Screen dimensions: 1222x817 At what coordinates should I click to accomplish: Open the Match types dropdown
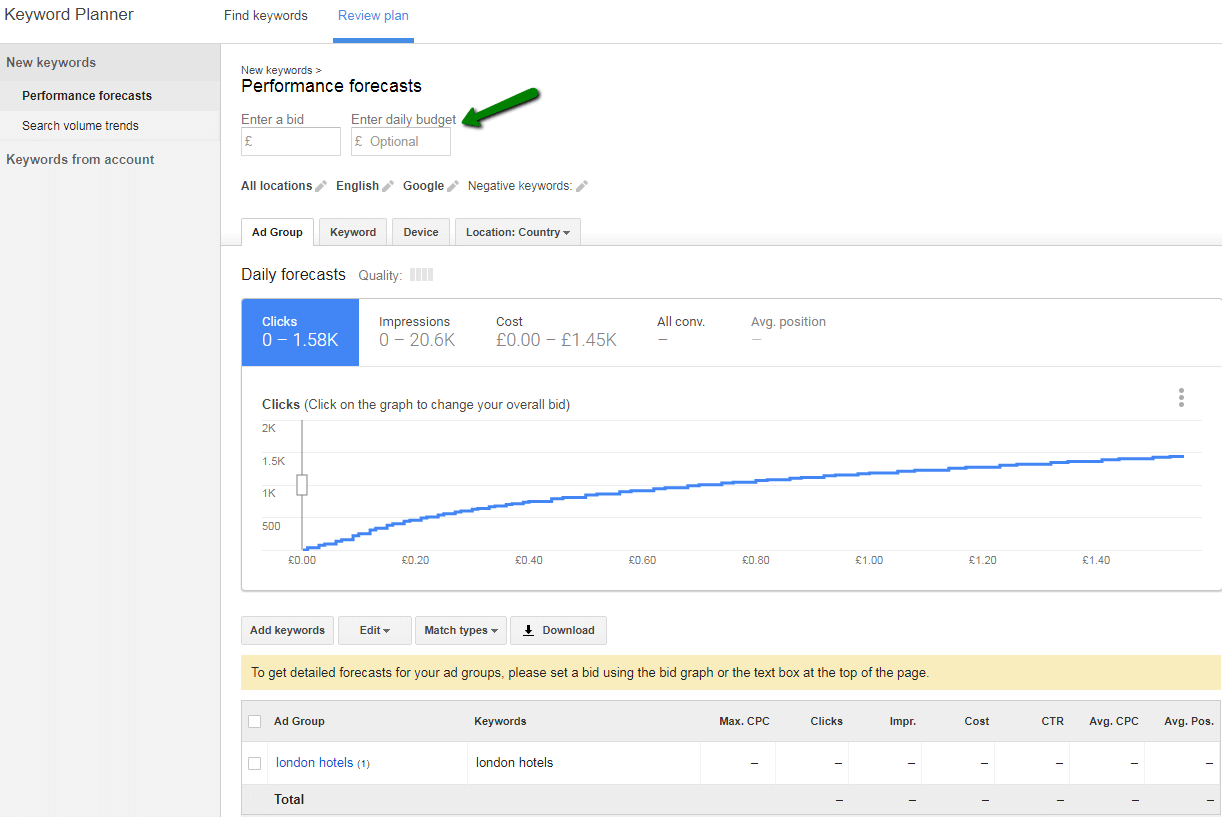click(x=460, y=631)
